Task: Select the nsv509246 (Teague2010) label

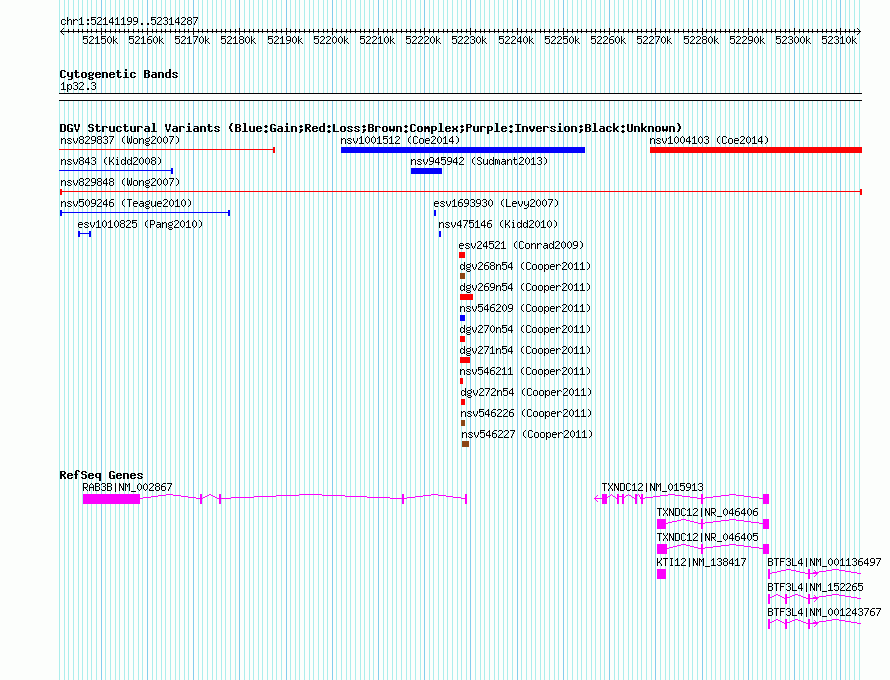Action: pyautogui.click(x=126, y=203)
